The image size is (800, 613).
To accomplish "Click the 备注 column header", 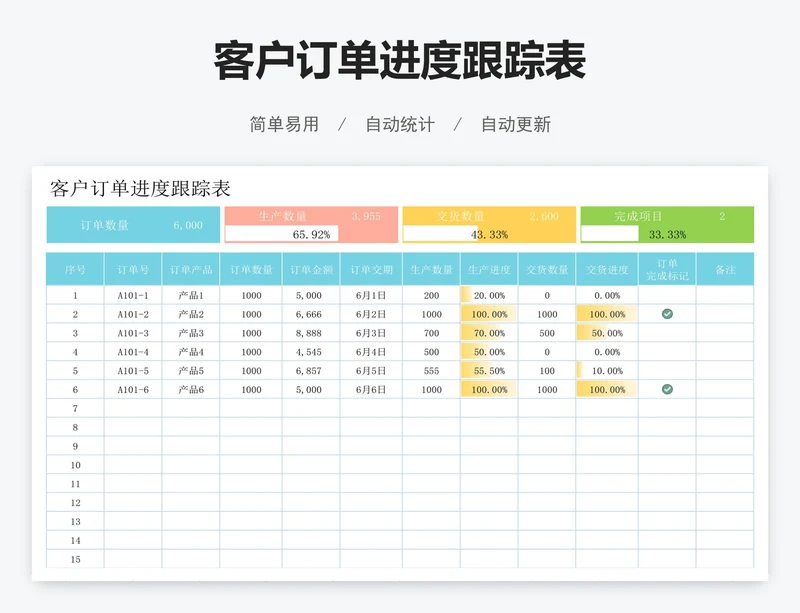I will (x=725, y=269).
